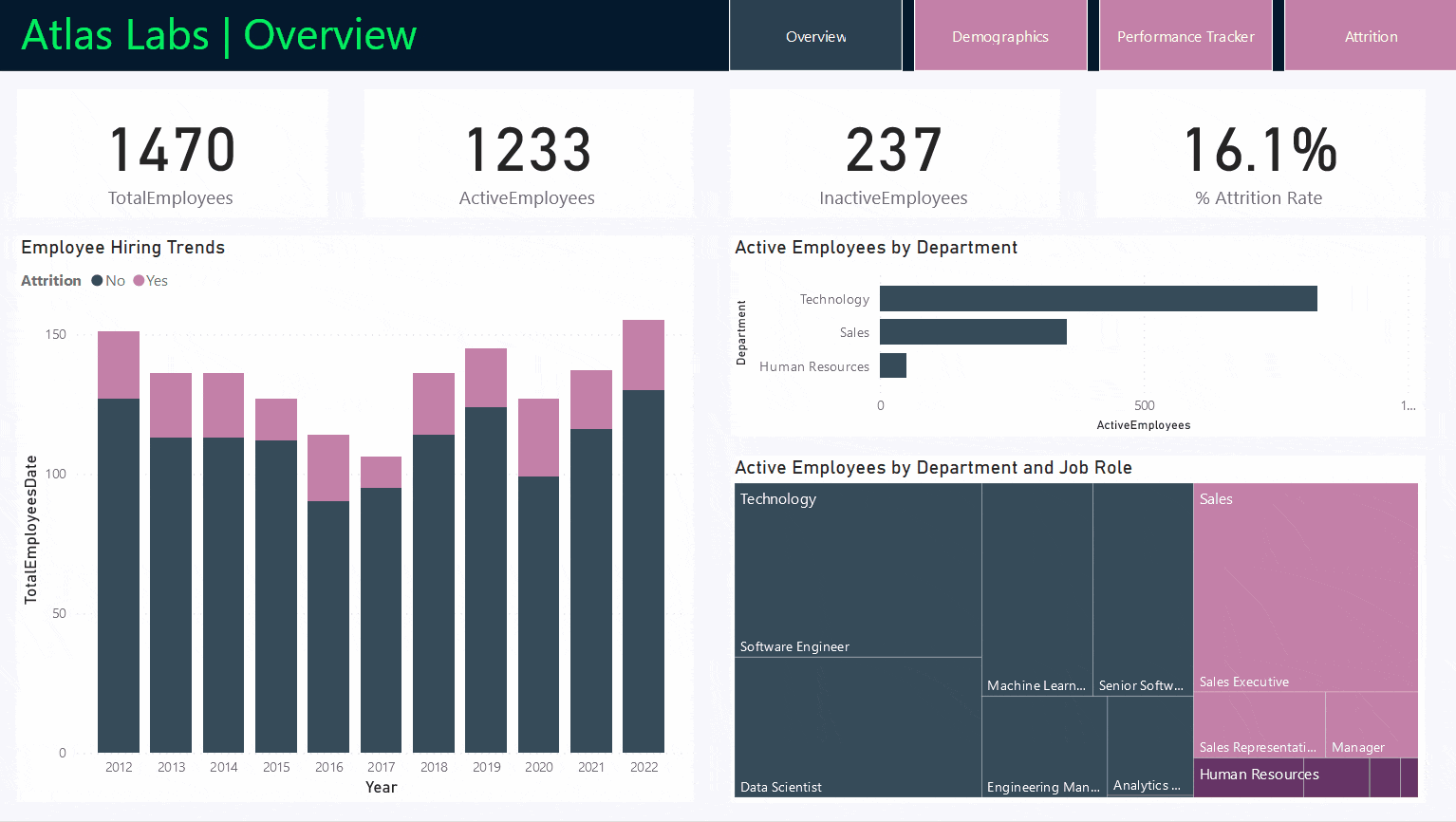Select the Attrition tab
The image size is (1456, 822).
[1370, 35]
